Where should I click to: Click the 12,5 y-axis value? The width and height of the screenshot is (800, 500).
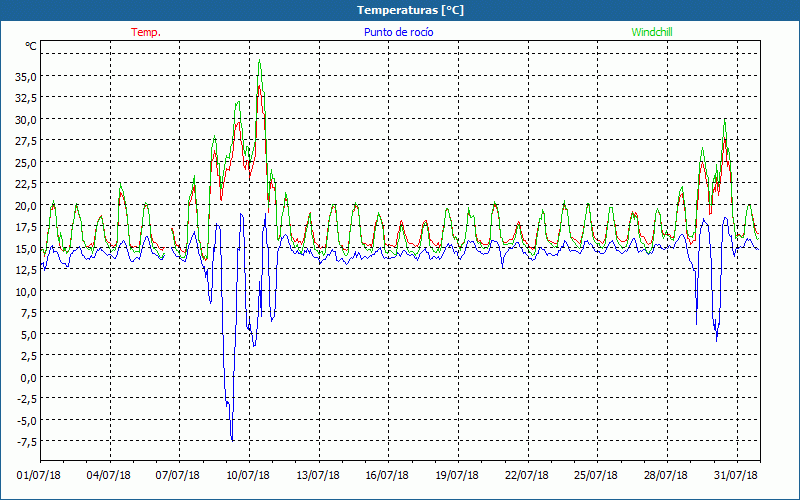click(26, 270)
